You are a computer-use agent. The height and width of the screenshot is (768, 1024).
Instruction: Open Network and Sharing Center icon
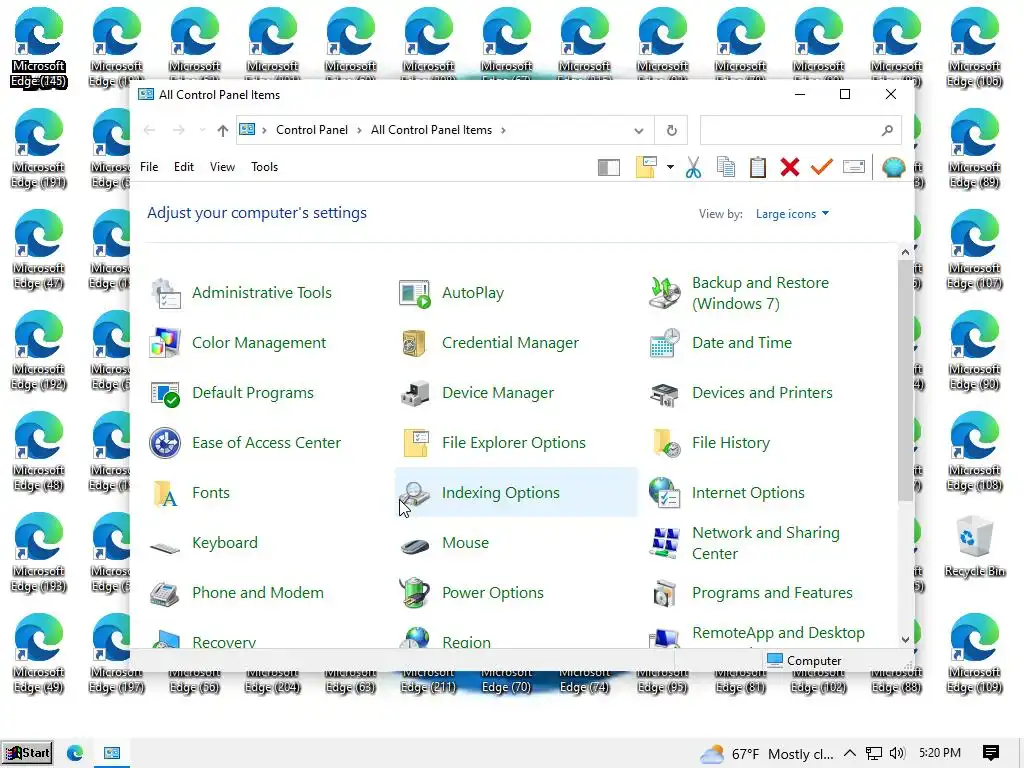(665, 543)
